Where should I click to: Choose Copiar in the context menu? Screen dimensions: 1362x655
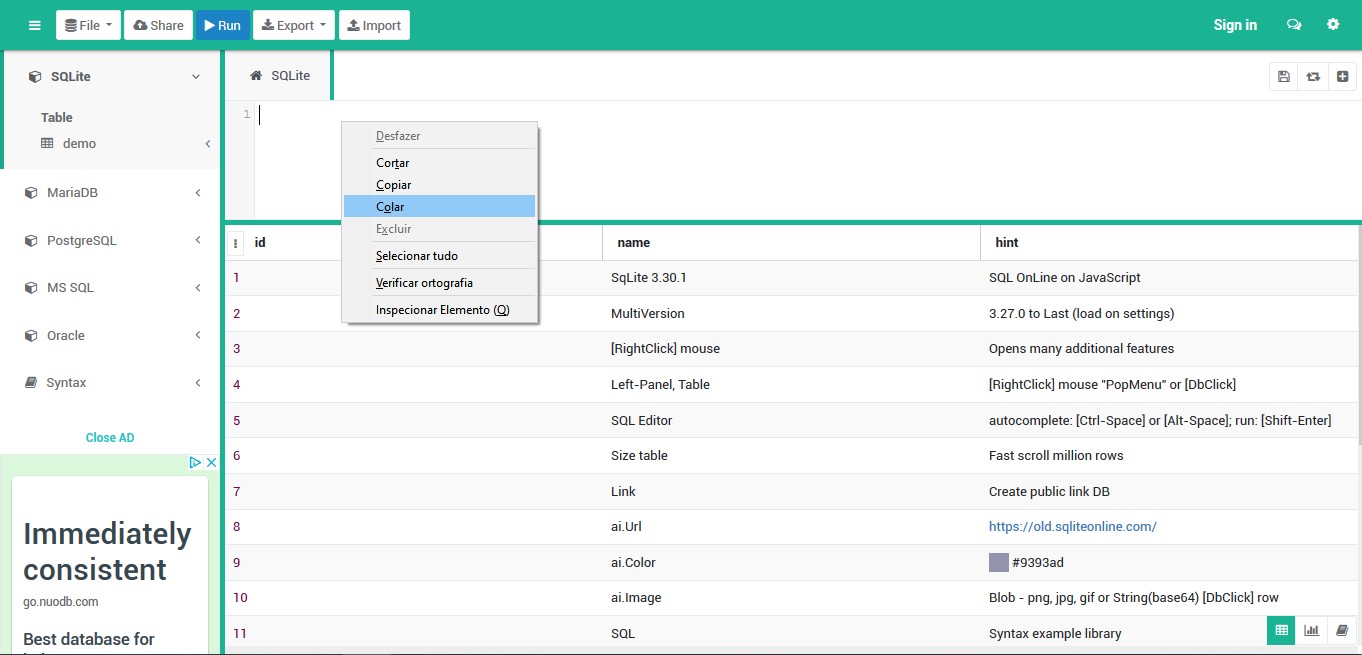[439, 185]
